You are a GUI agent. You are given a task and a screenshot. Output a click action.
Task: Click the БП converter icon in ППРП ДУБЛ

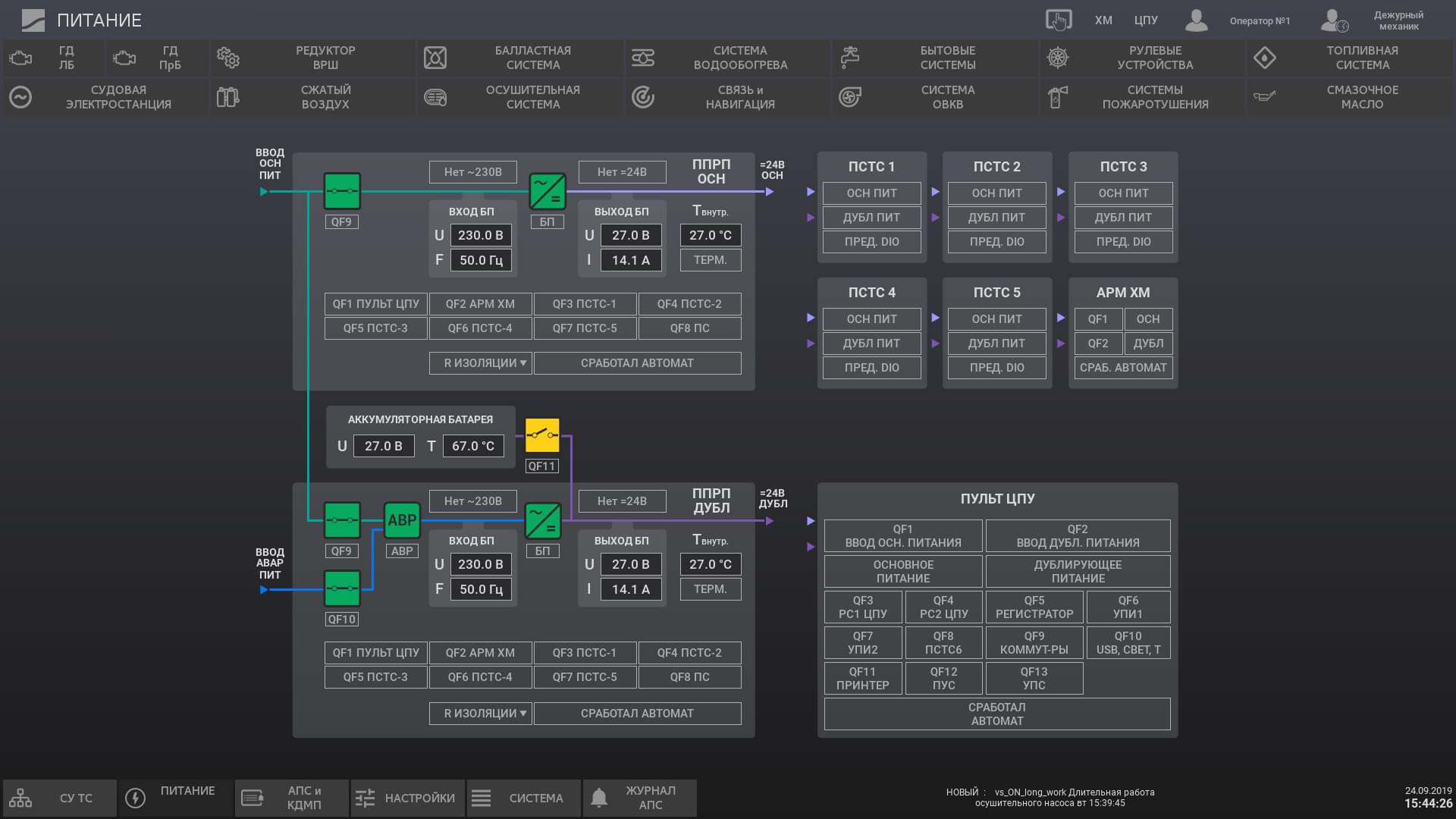tap(542, 520)
